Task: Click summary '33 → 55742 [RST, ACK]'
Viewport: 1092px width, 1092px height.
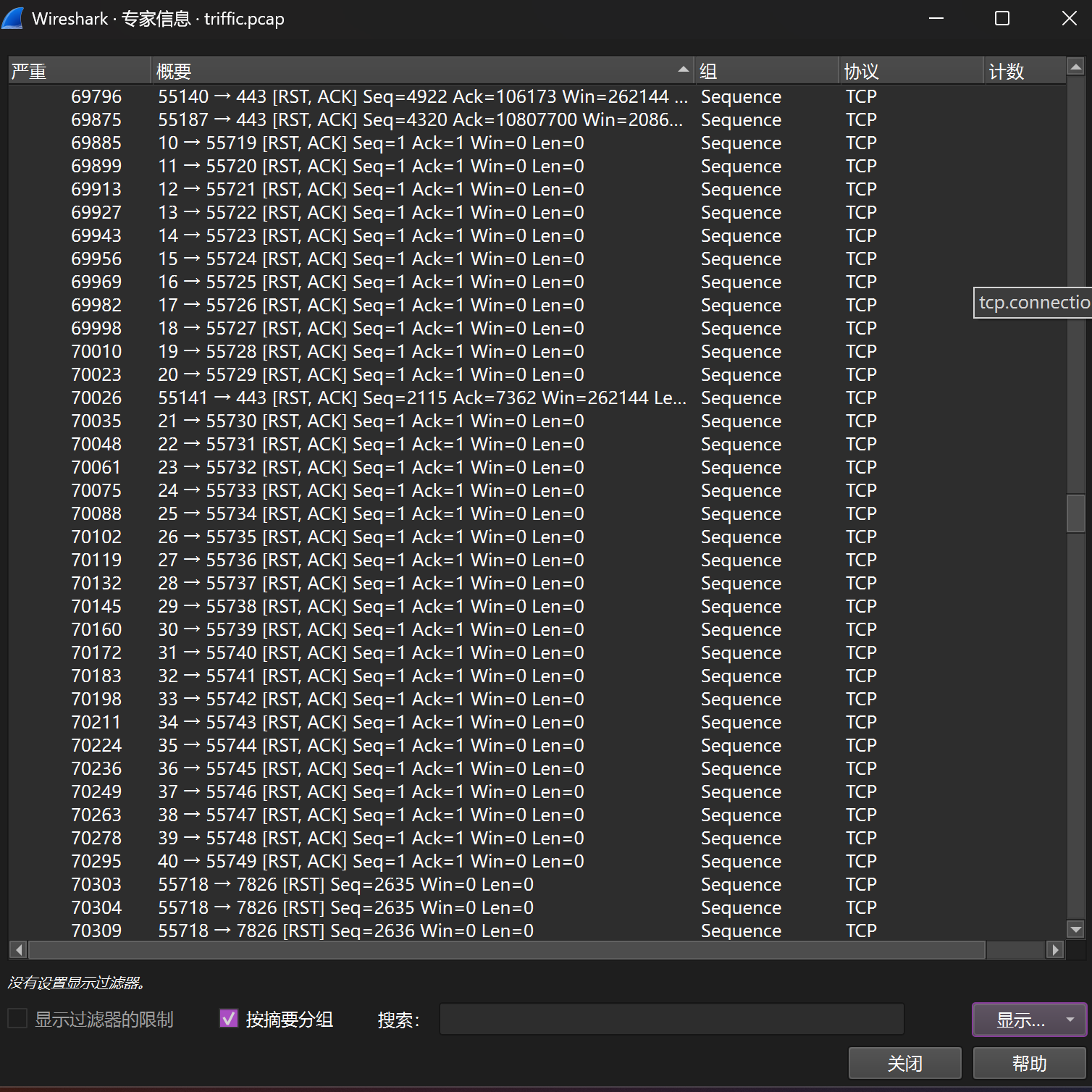Action: pos(371,699)
